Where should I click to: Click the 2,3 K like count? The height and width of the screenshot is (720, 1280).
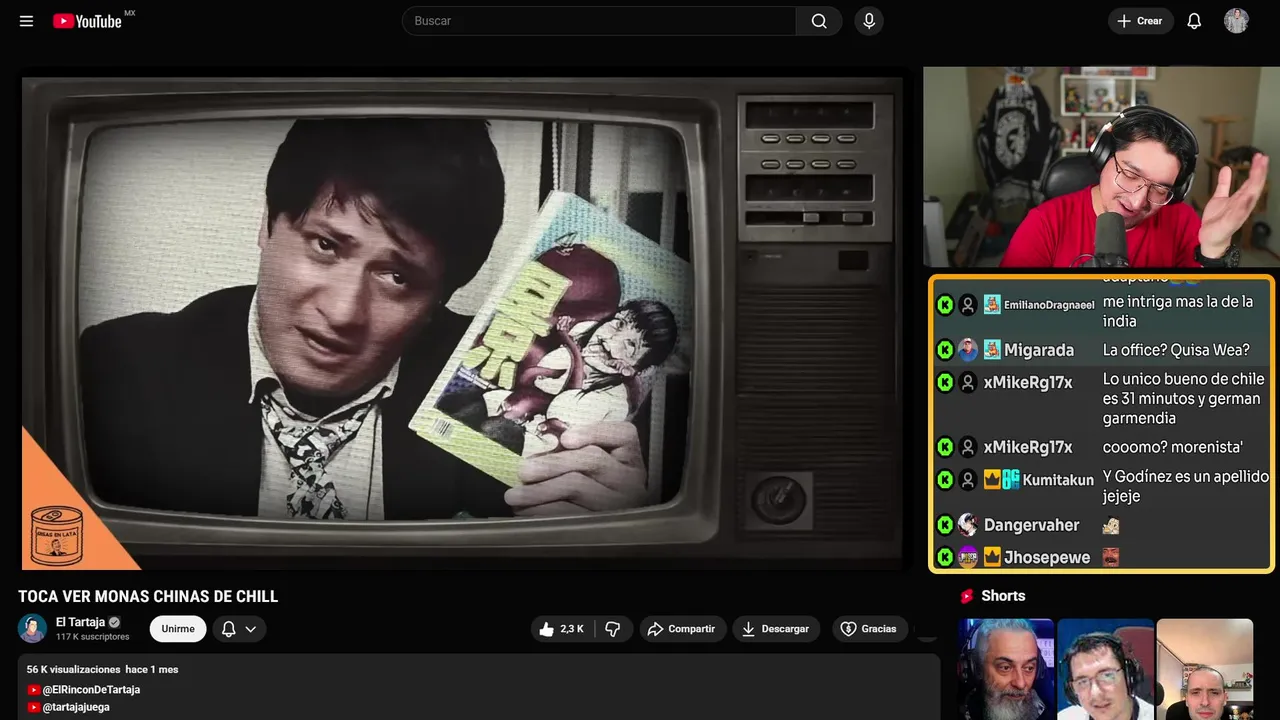pos(572,629)
